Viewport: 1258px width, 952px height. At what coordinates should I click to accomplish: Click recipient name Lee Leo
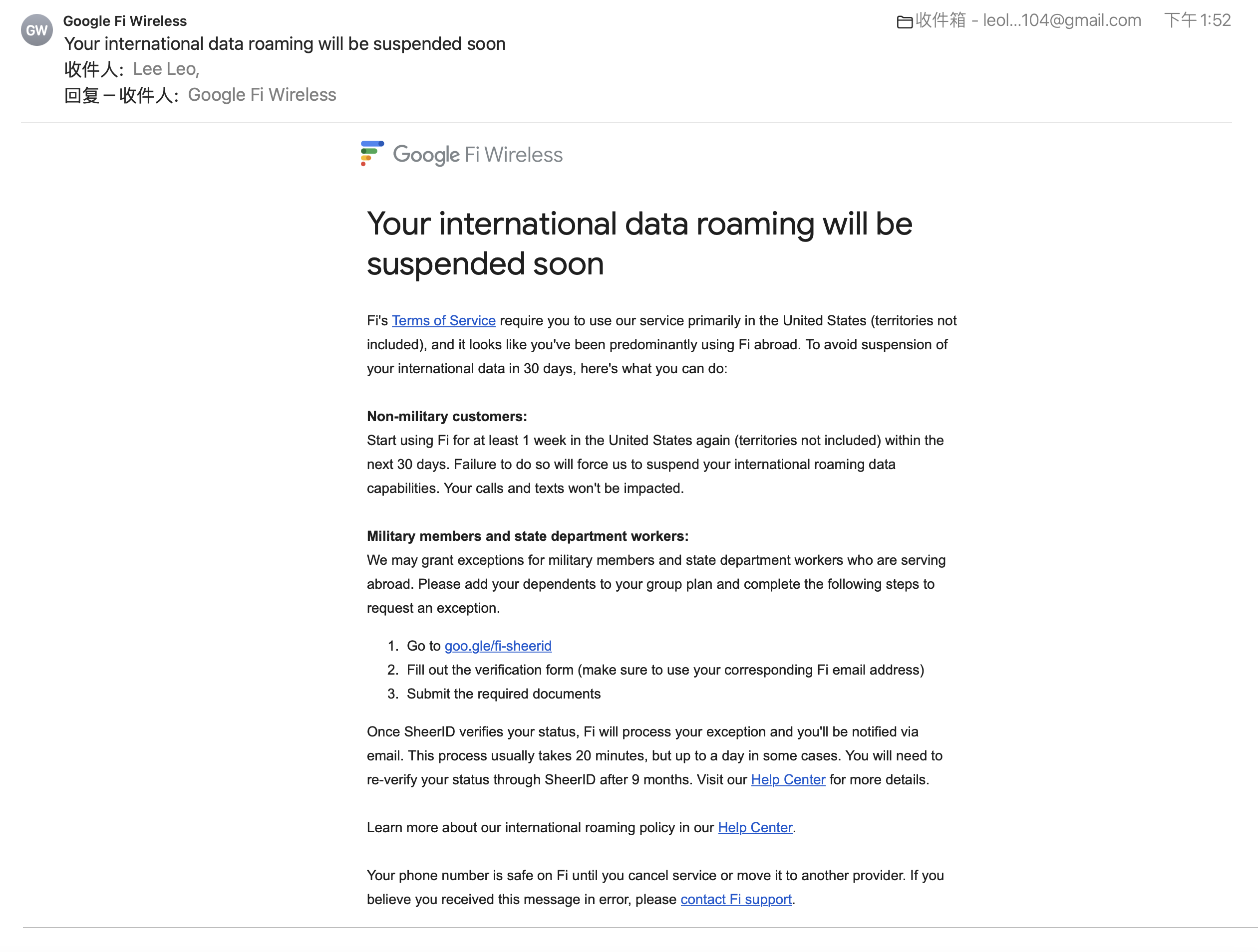click(165, 69)
